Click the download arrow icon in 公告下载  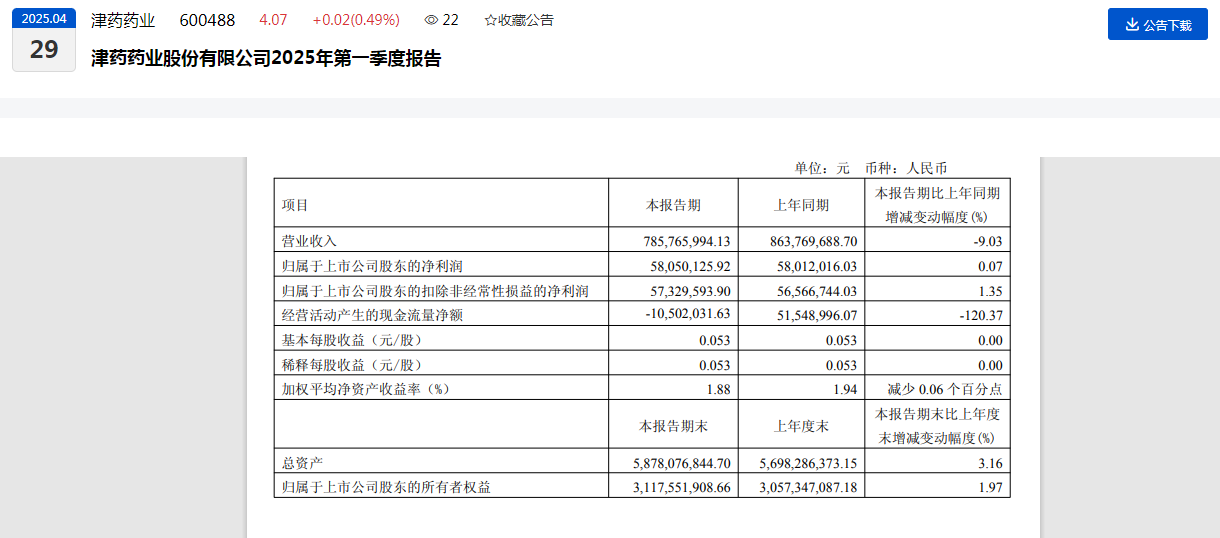coord(1132,24)
